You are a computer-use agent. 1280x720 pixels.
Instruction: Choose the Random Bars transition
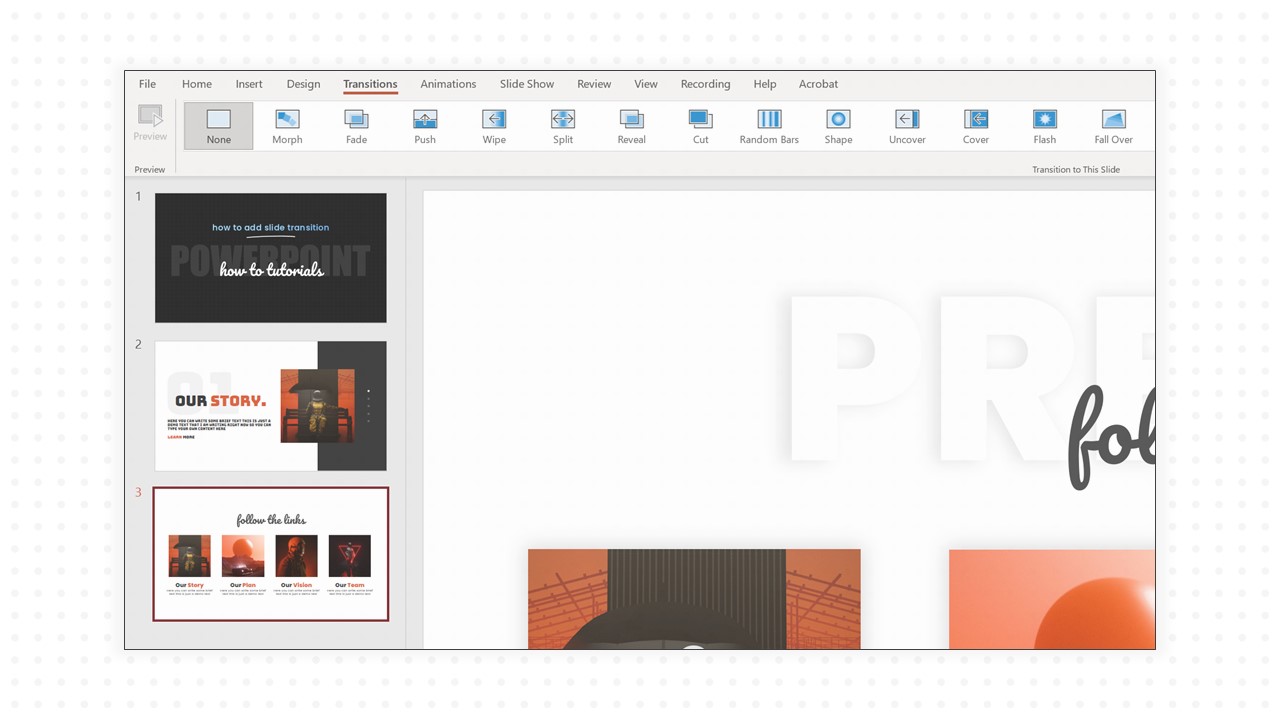click(769, 124)
